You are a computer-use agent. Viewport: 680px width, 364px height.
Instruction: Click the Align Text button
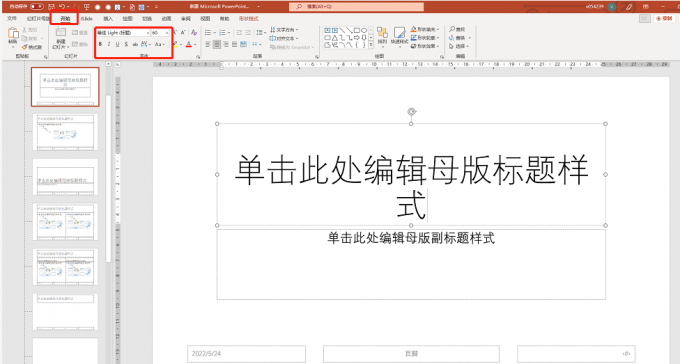pyautogui.click(x=284, y=38)
